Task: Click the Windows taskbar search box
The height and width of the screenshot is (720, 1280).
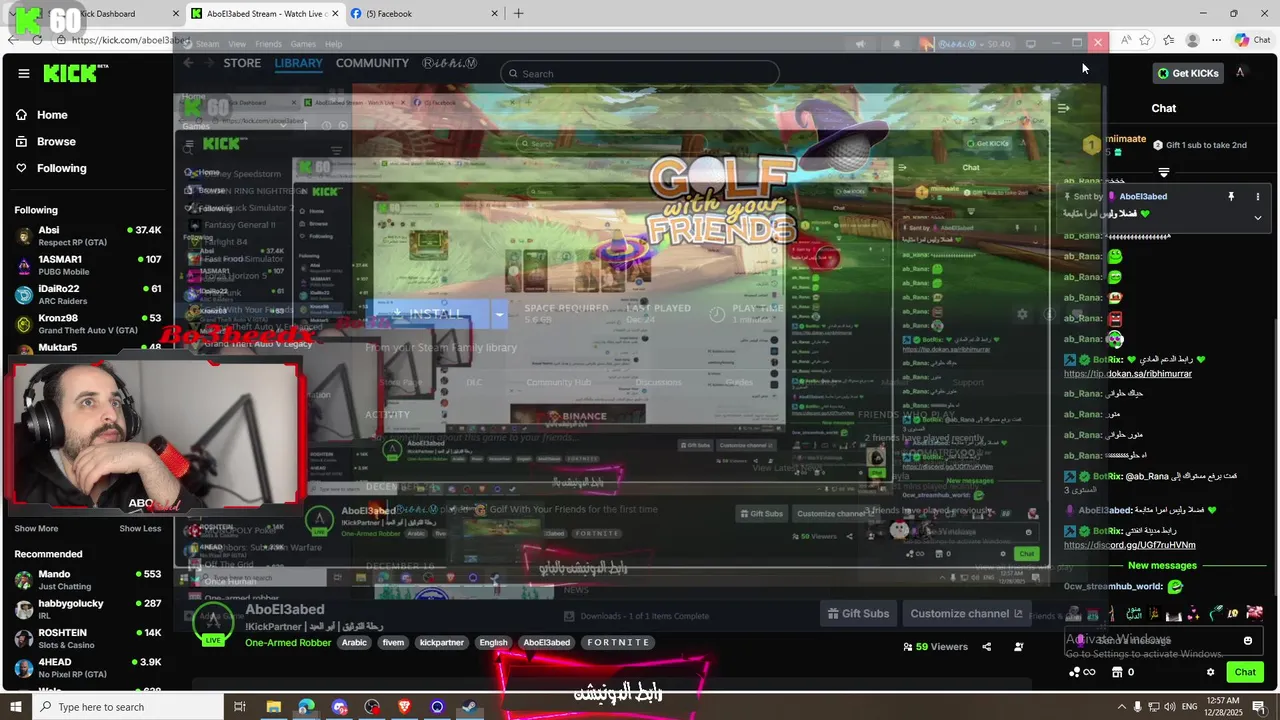Action: (127, 707)
